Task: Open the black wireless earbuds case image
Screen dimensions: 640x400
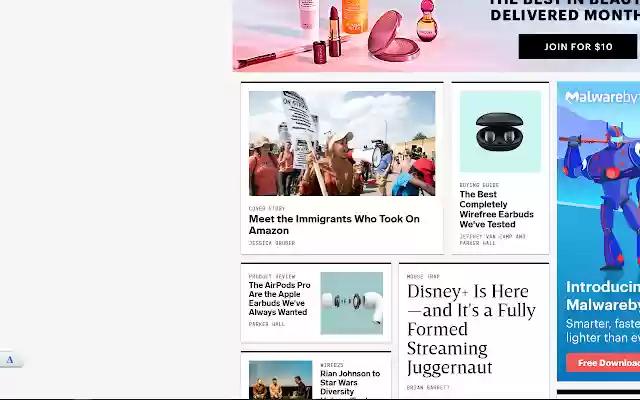Action: (500, 131)
